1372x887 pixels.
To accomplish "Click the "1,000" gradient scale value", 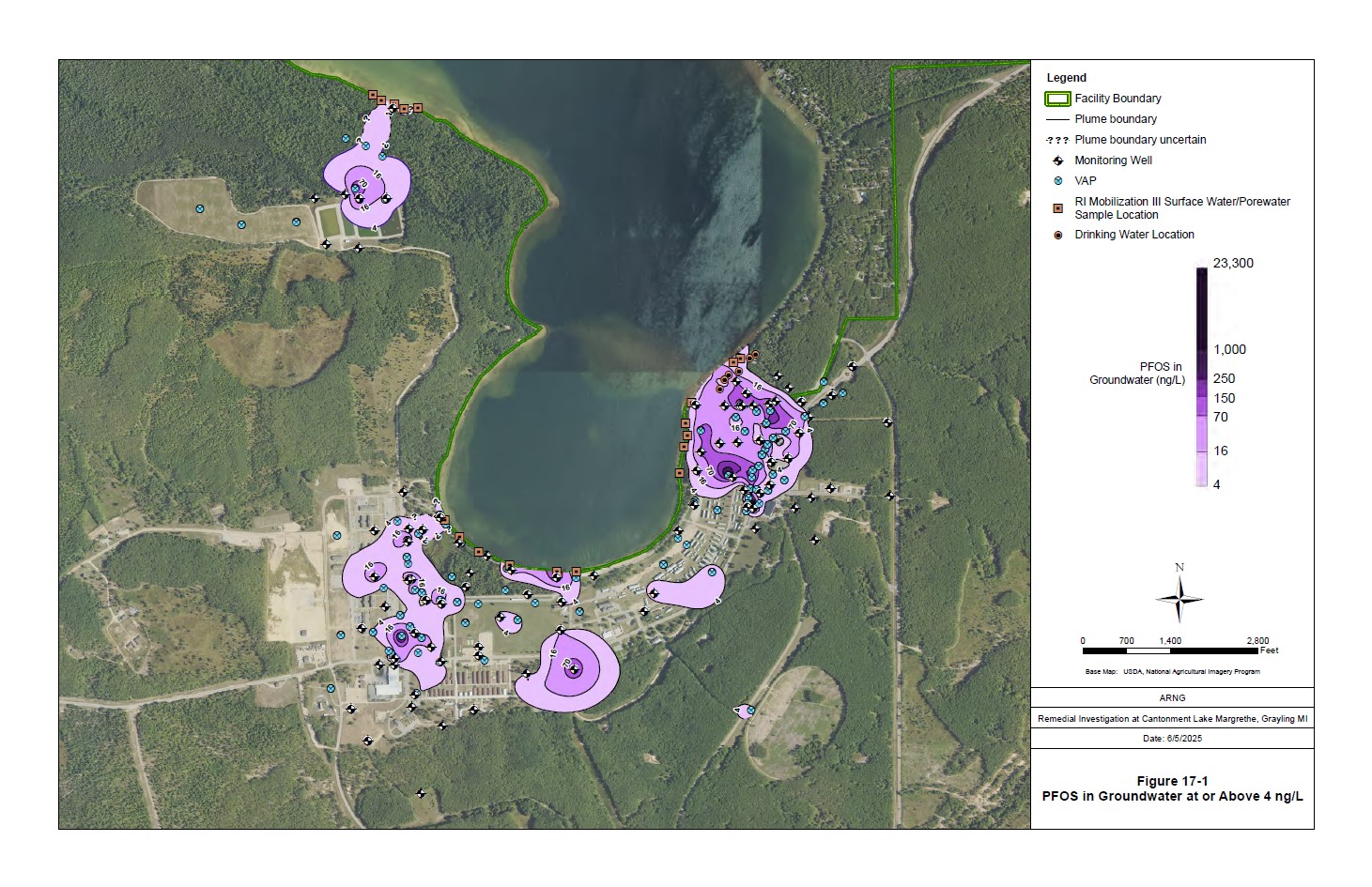I will click(1229, 350).
